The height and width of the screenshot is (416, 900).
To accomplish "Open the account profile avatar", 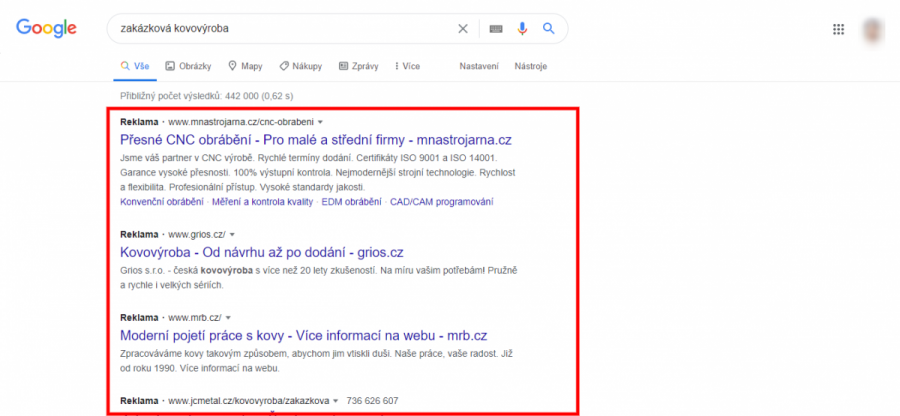I will click(872, 29).
